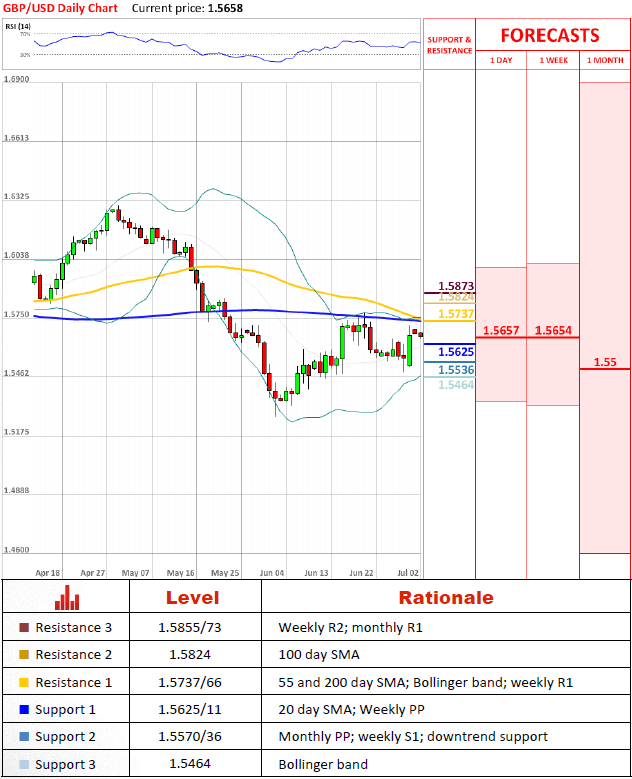Image resolution: width=632 pixels, height=779 pixels.
Task: Click the Resistance 3 maroon color swatch
Action: click(x=24, y=627)
